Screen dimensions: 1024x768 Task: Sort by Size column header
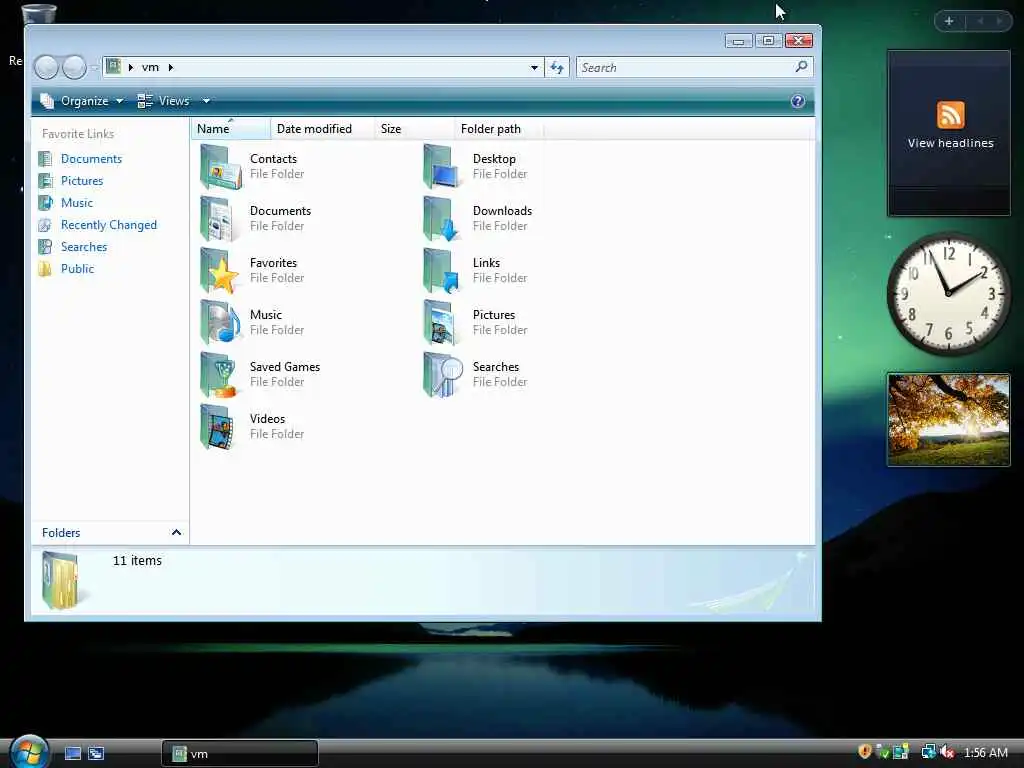[413, 129]
